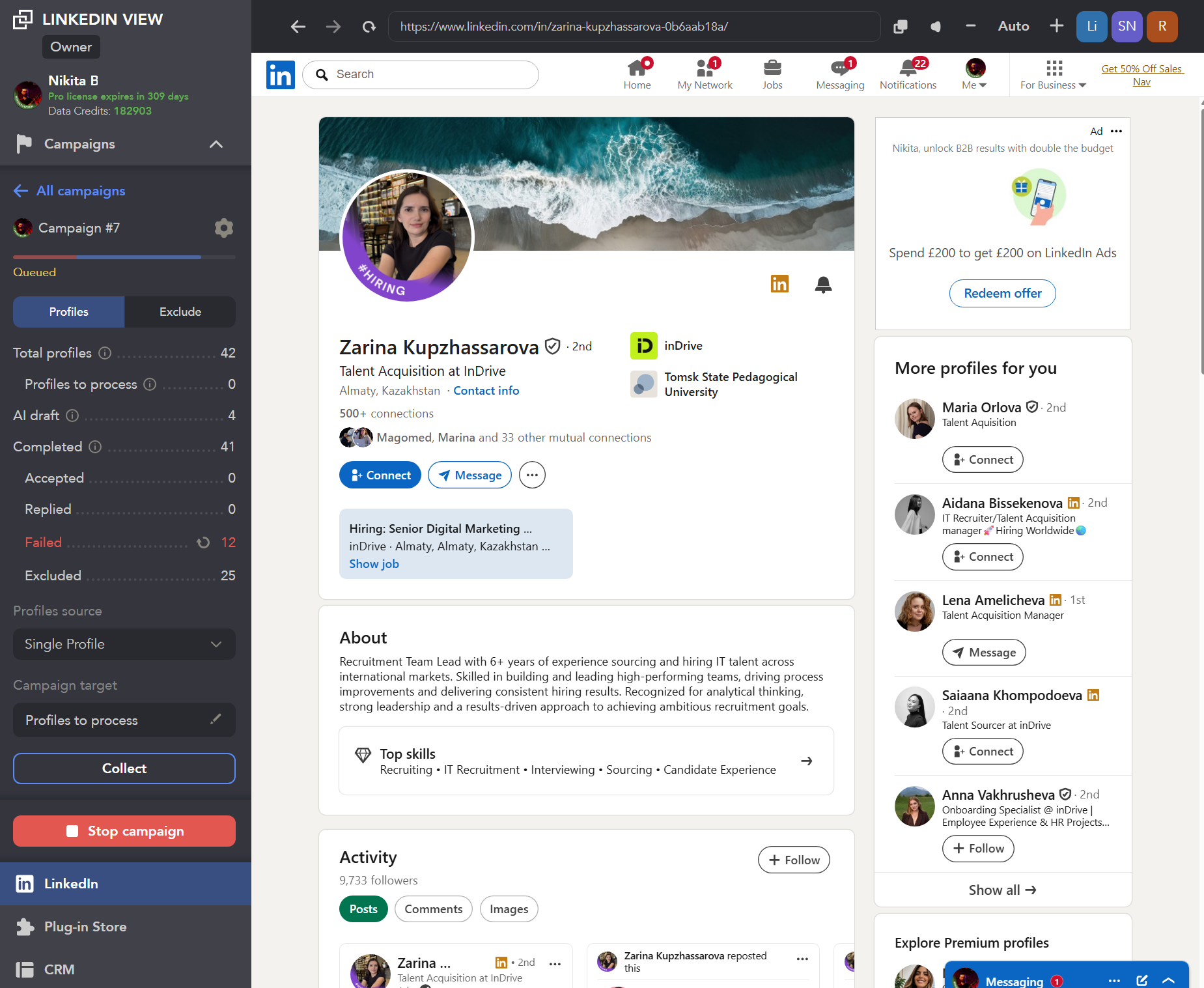This screenshot has height=988, width=1204.
Task: Select the Images activity tab
Action: pyautogui.click(x=509, y=909)
